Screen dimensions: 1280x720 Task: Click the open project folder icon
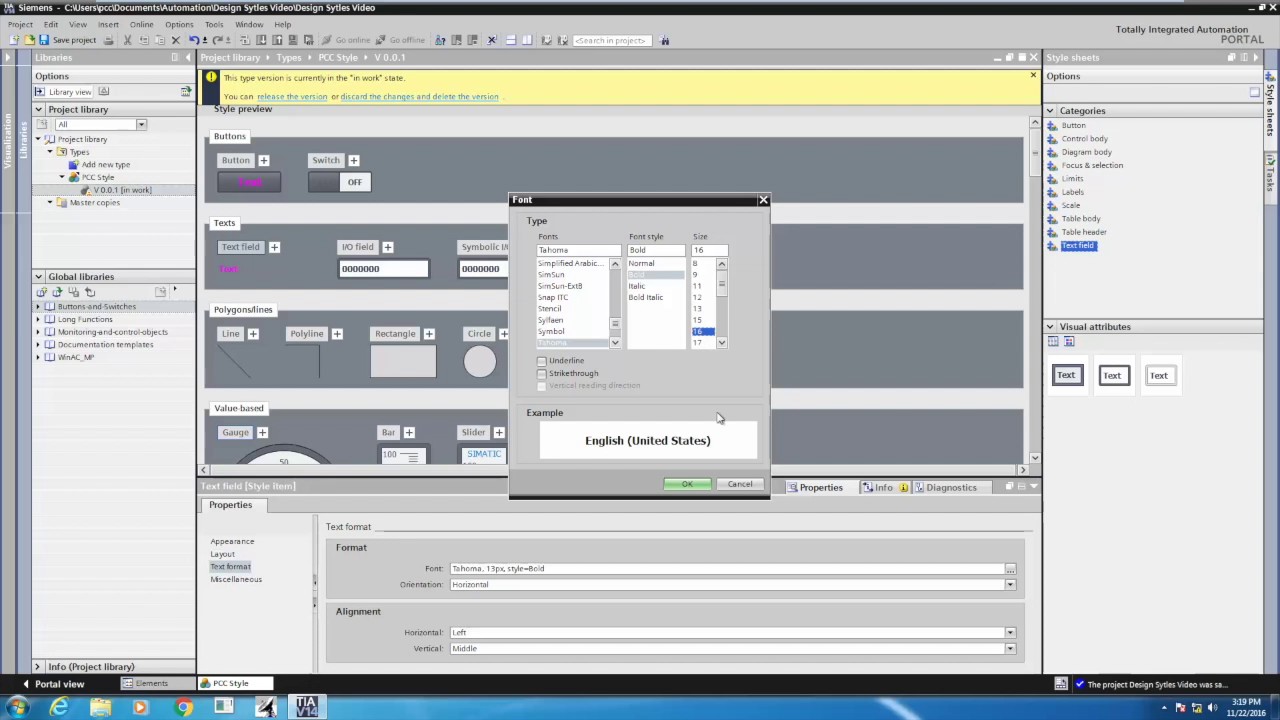tap(30, 40)
